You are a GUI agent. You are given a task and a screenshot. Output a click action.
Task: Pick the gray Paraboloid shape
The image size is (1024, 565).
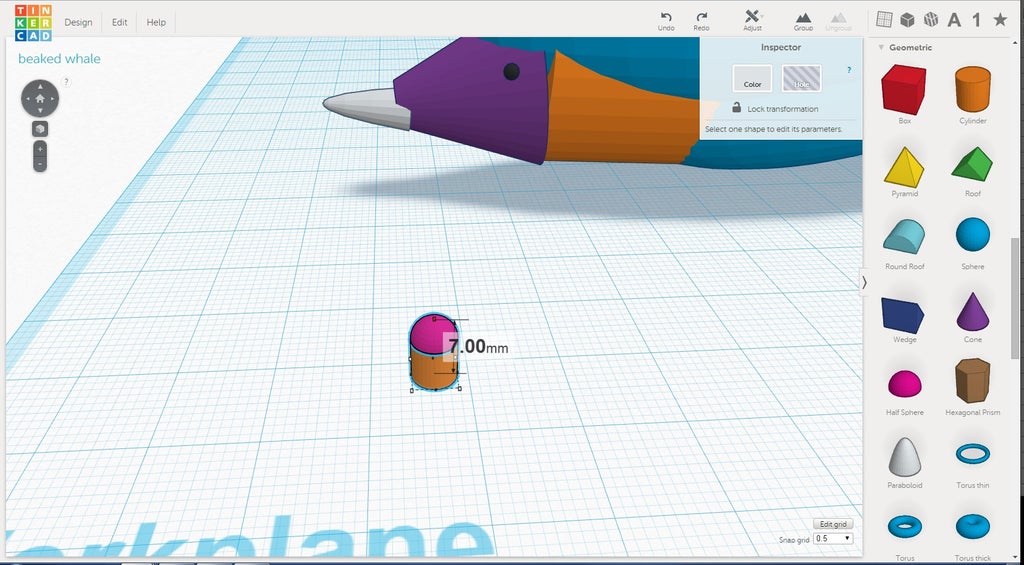(x=904, y=457)
